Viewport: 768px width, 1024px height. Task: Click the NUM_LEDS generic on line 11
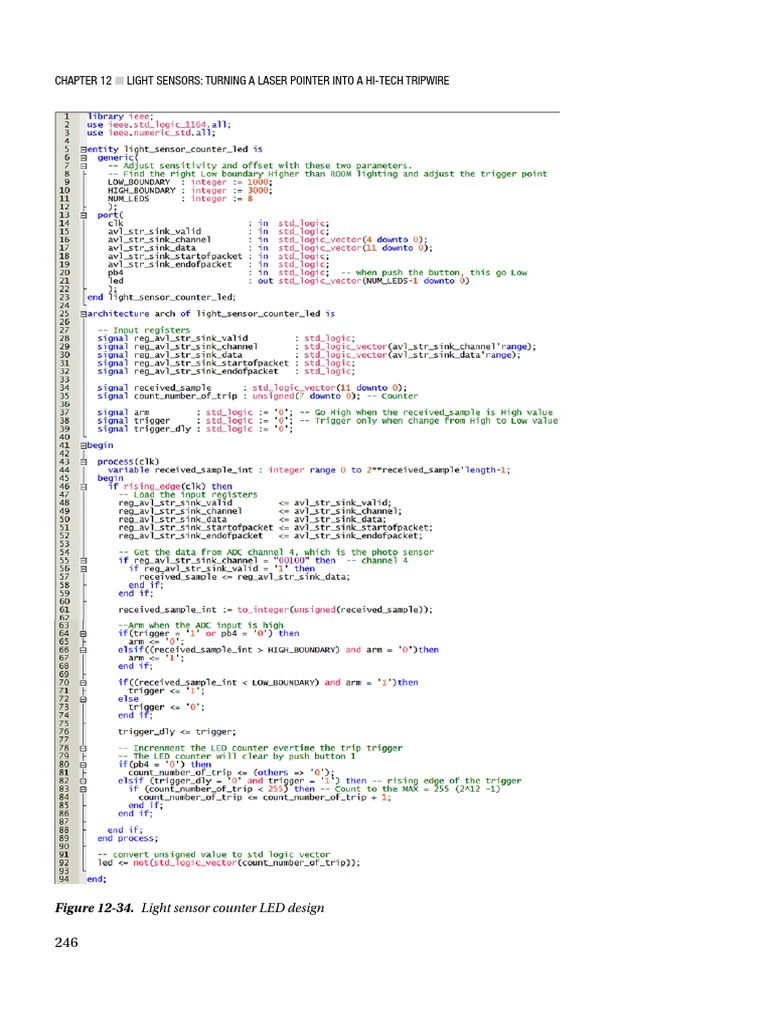(128, 198)
